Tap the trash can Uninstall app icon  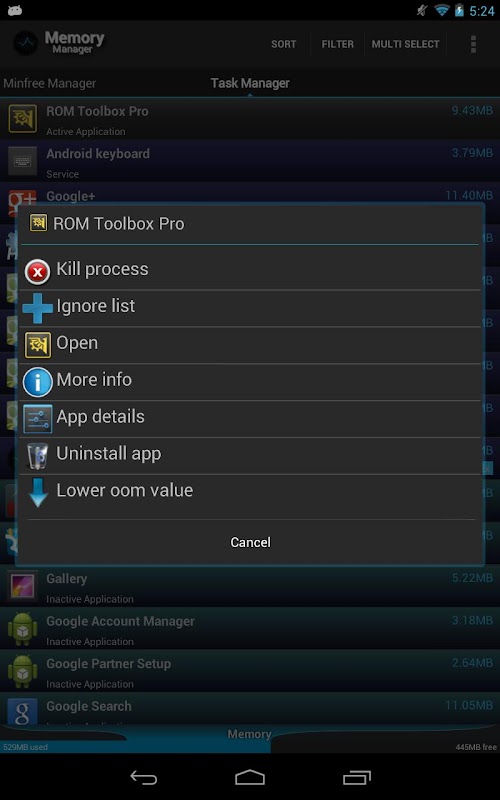pos(37,456)
